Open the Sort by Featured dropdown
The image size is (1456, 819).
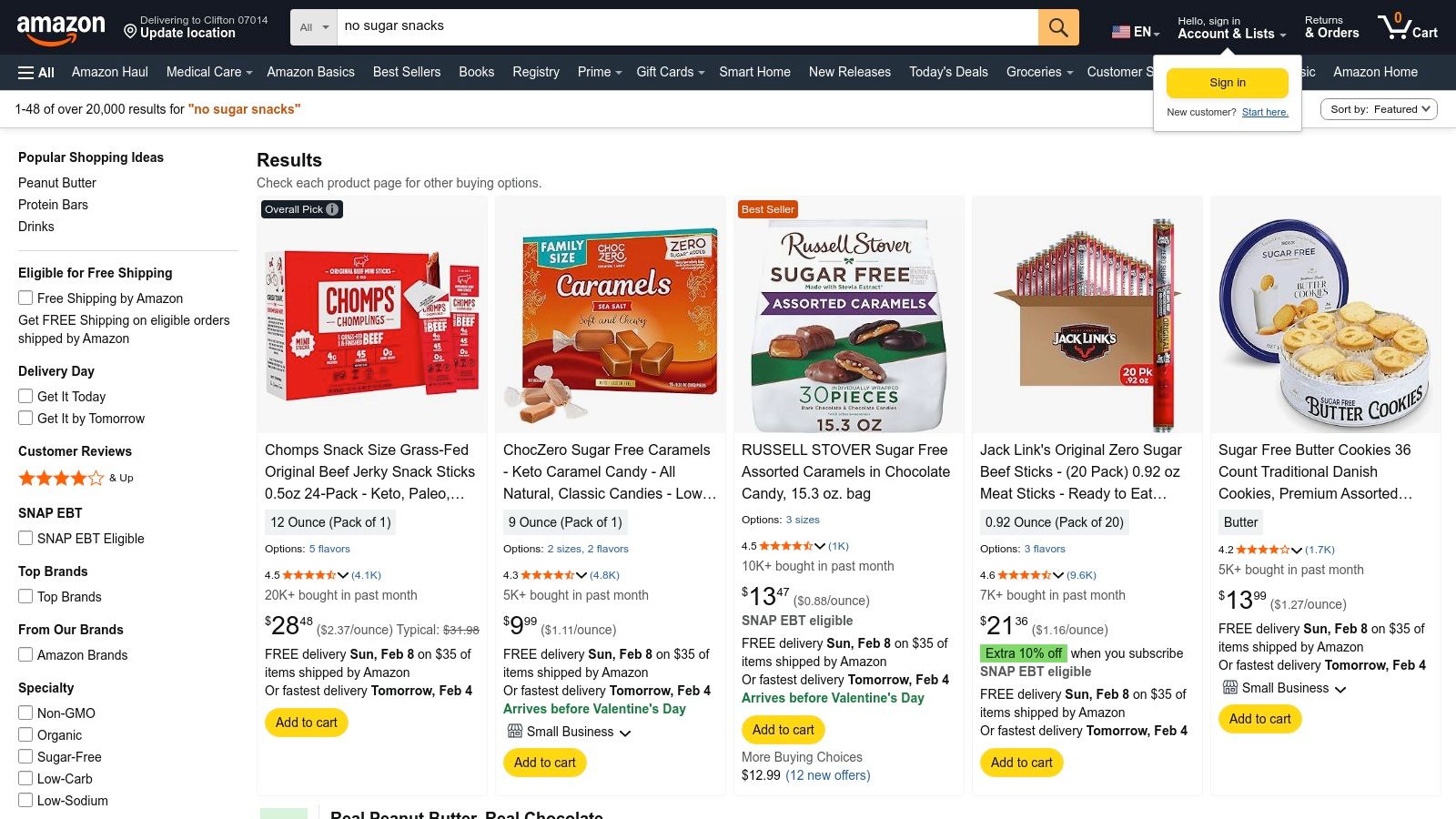[x=1379, y=109]
